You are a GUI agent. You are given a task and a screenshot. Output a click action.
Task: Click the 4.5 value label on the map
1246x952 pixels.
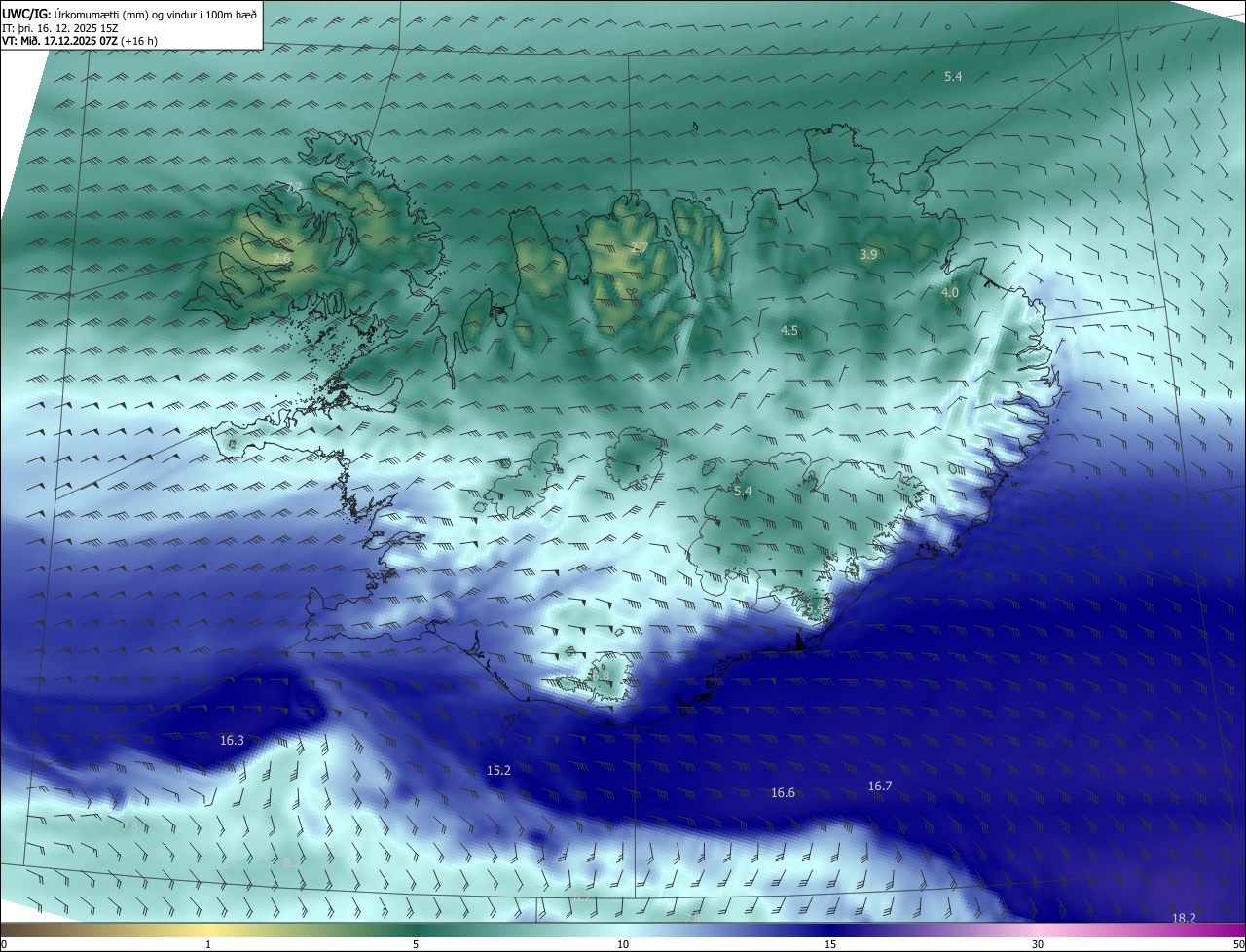click(x=789, y=331)
